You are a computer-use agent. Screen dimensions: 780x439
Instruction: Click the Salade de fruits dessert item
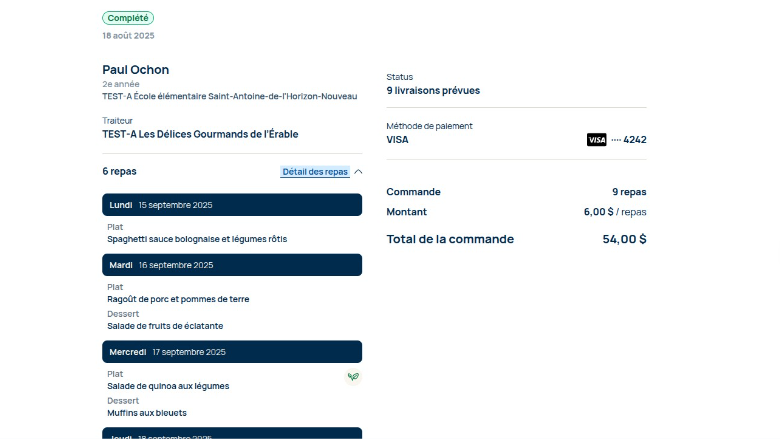point(165,326)
